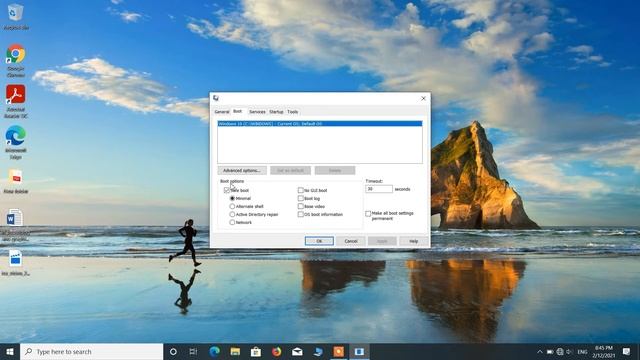Click the blue computer icon left of the orange taskbar icon

click(318, 351)
